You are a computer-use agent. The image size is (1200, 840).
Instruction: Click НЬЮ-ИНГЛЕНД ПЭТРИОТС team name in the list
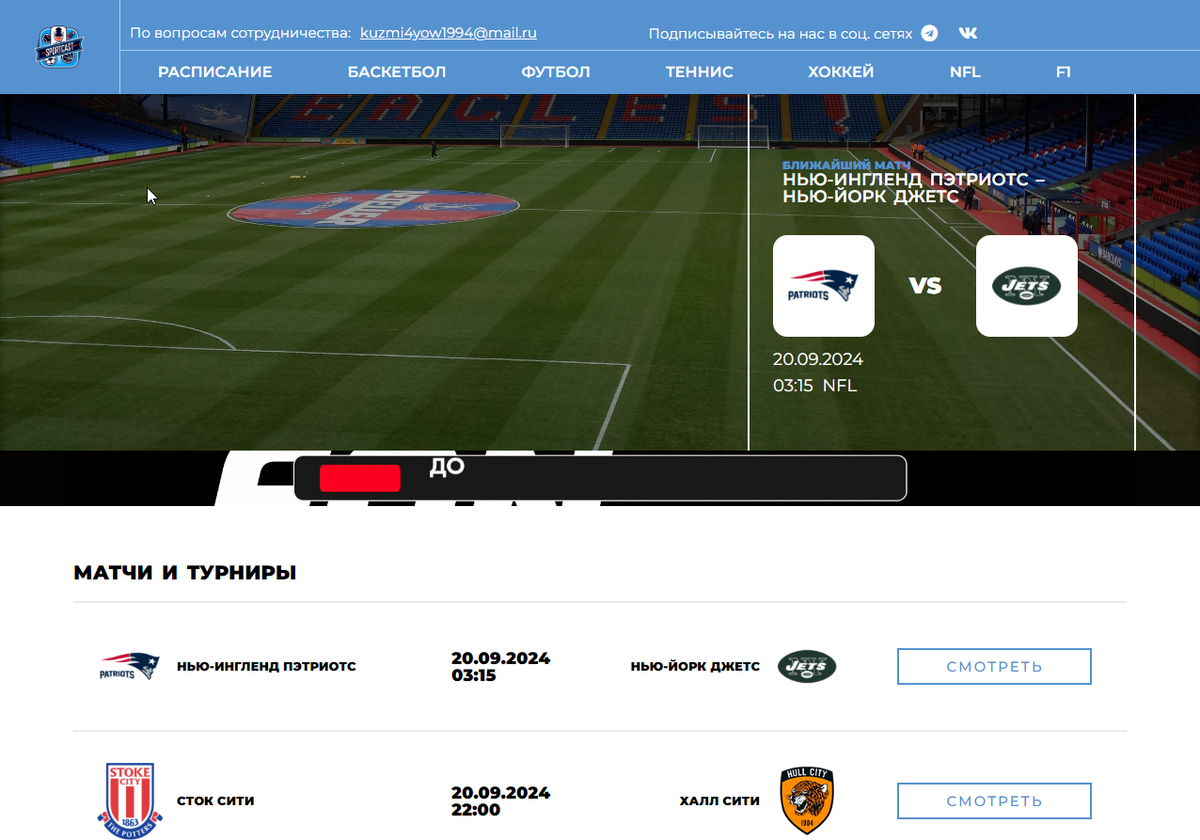[266, 666]
